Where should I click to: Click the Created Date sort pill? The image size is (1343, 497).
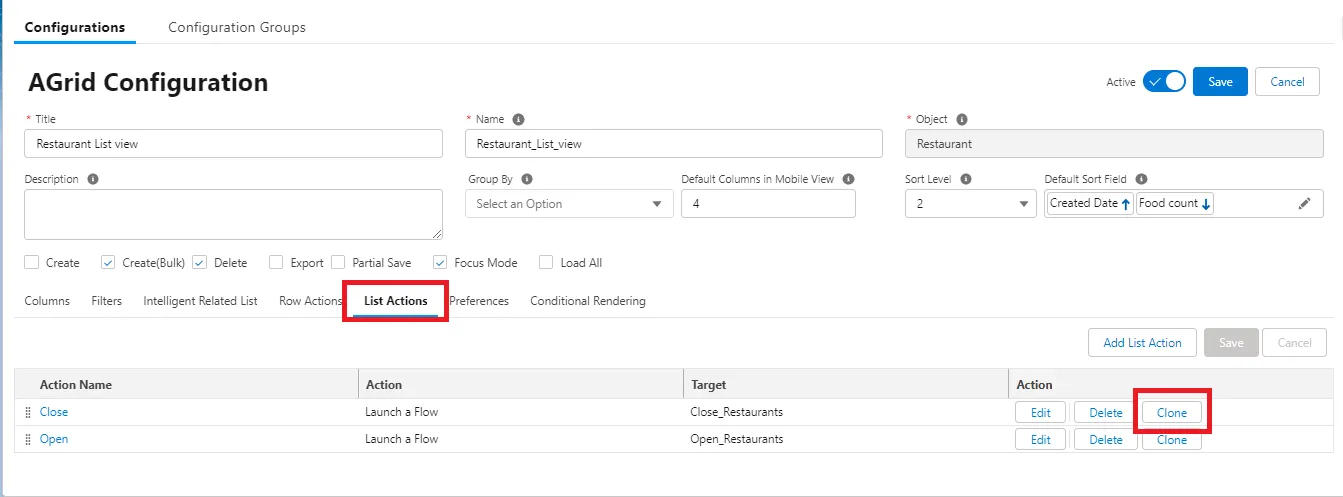point(1090,204)
